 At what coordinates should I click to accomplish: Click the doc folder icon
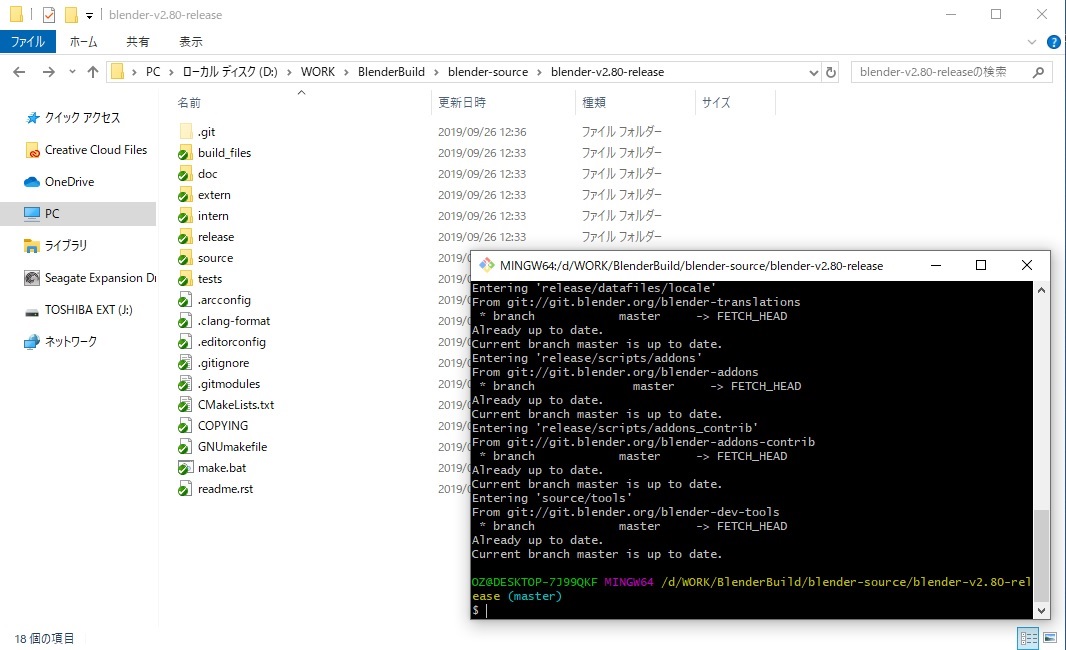185,174
